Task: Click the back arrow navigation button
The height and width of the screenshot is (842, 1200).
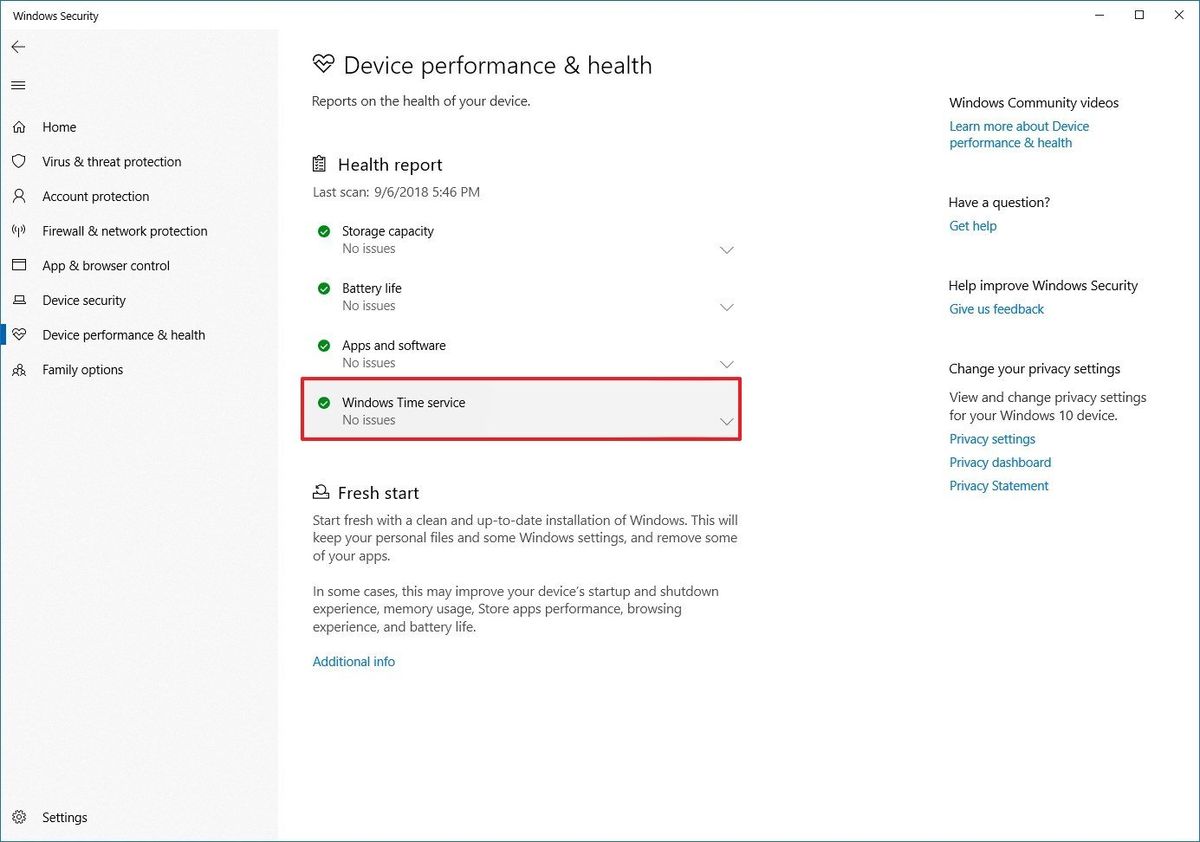Action: pyautogui.click(x=18, y=46)
